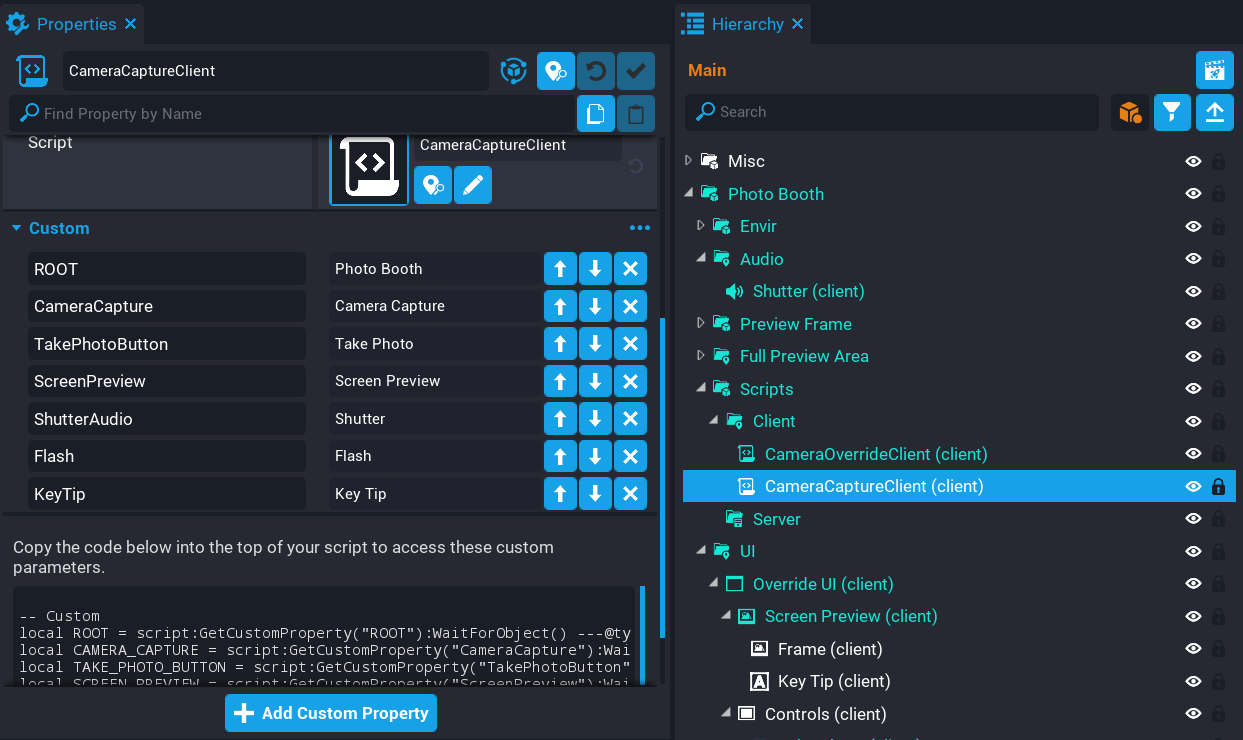Viewport: 1243px width, 740px height.
Task: Move ROOT property down with arrow
Action: click(595, 269)
